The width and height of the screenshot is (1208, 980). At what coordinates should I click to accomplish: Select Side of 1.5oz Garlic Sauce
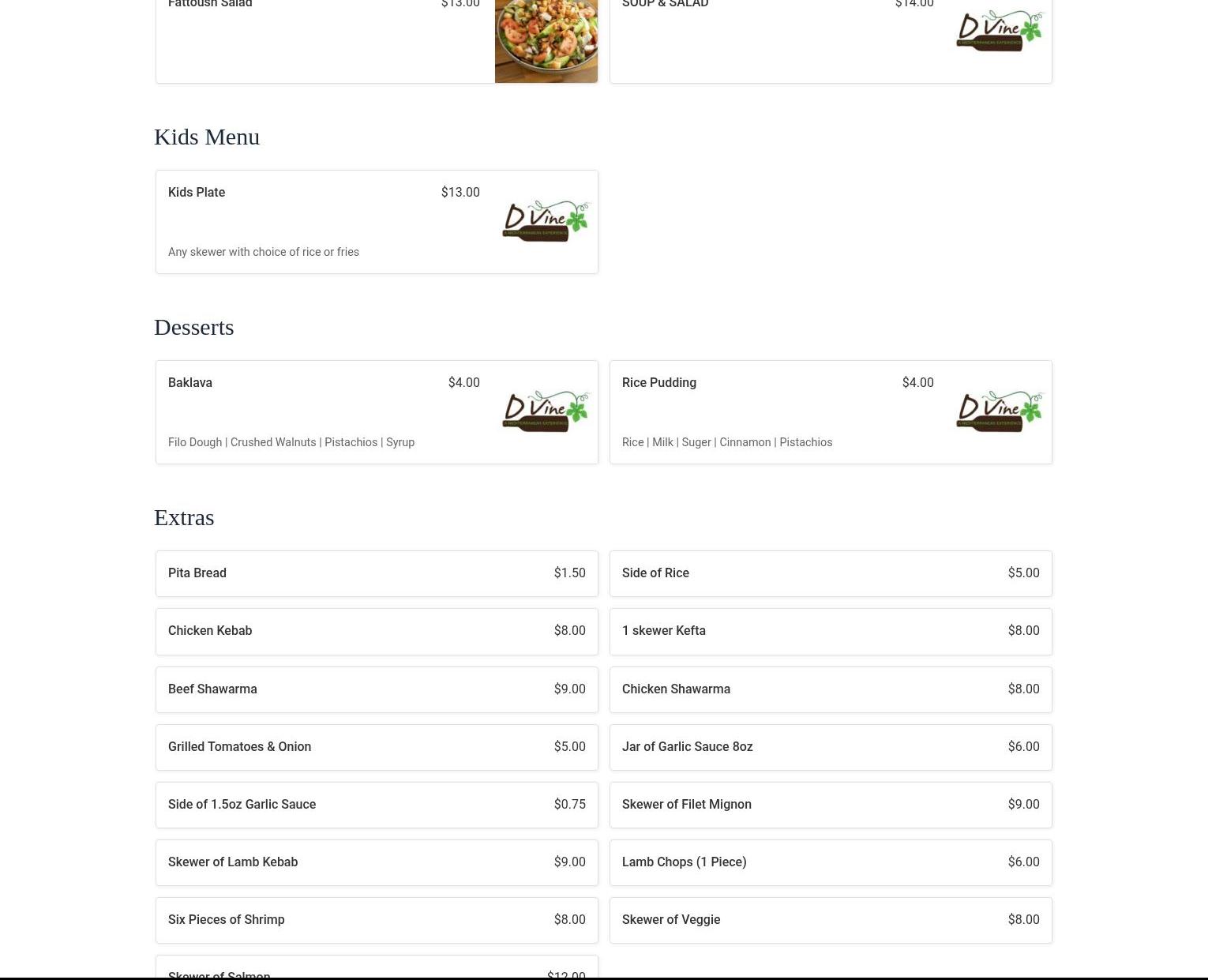click(377, 805)
